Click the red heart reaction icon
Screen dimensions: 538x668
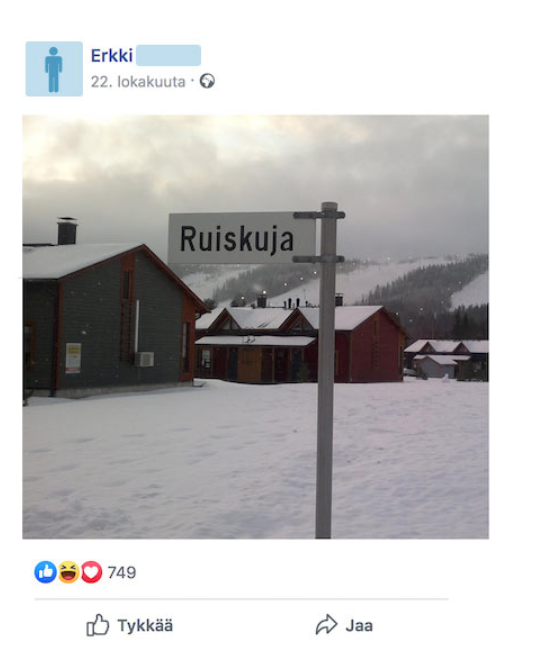(91, 572)
